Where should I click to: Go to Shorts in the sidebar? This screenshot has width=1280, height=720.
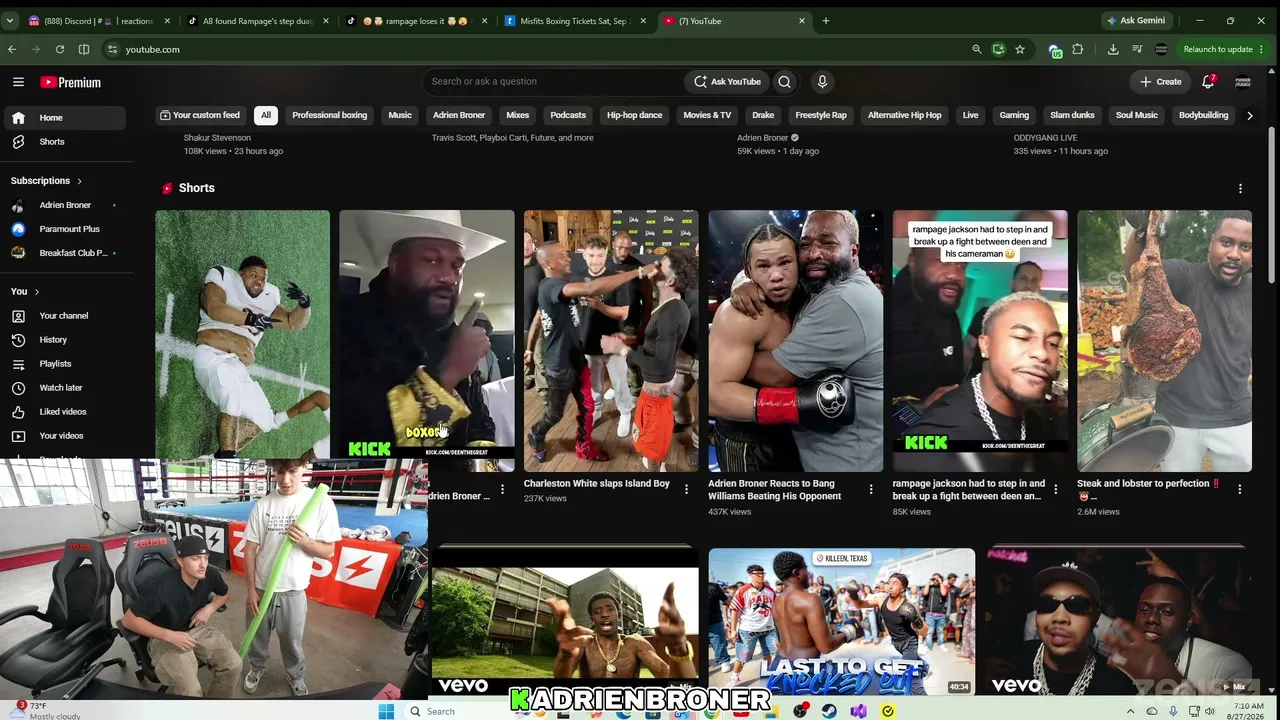(x=65, y=142)
